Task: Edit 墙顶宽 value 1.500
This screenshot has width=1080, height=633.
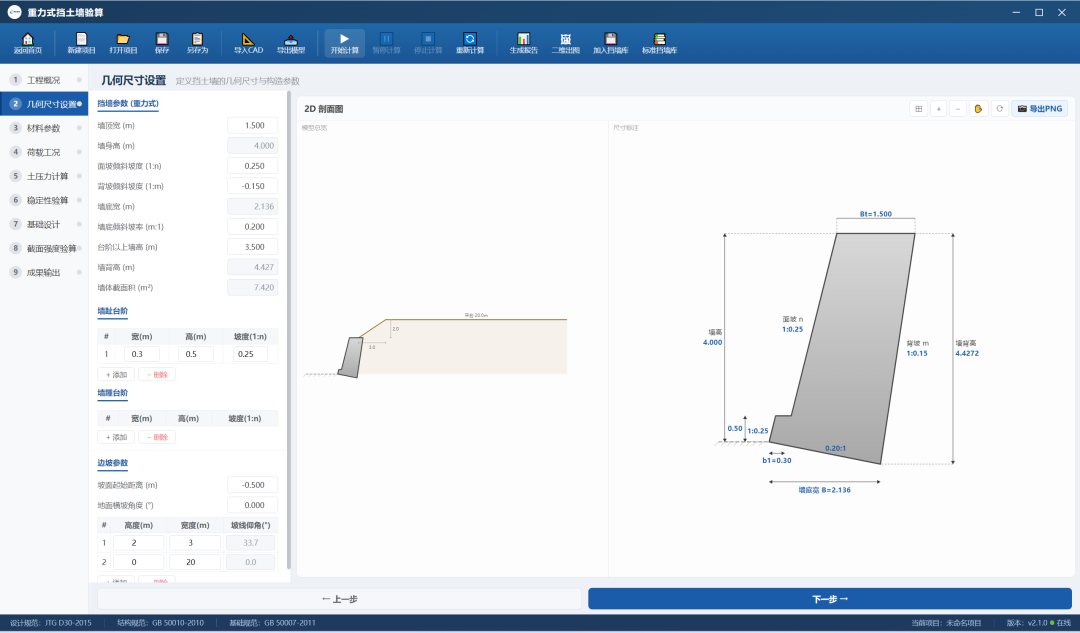Action: [x=253, y=125]
